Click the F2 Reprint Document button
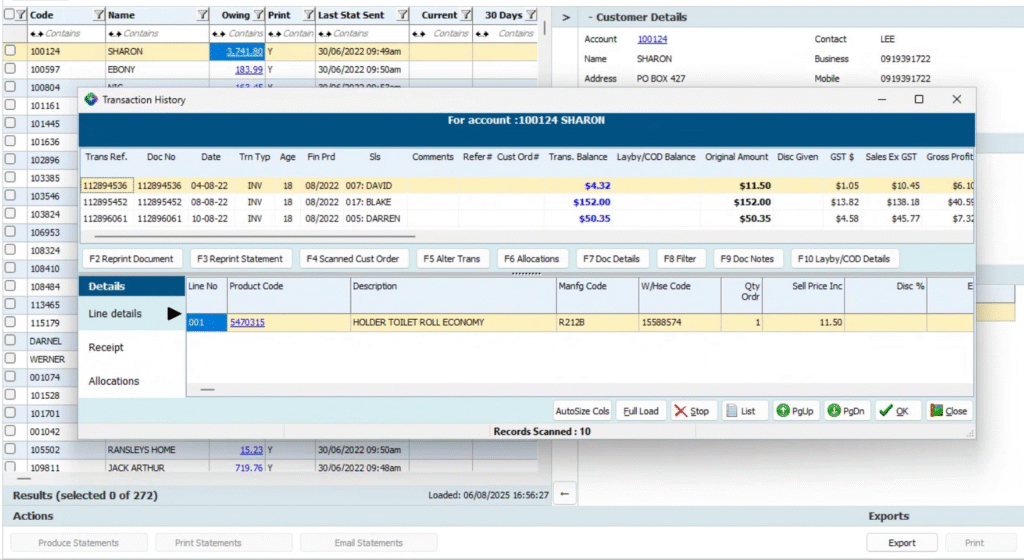The image size is (1024, 560). coord(131,258)
